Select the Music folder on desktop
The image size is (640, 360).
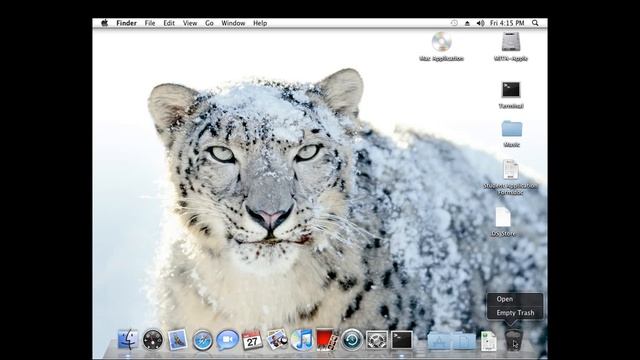pos(511,129)
